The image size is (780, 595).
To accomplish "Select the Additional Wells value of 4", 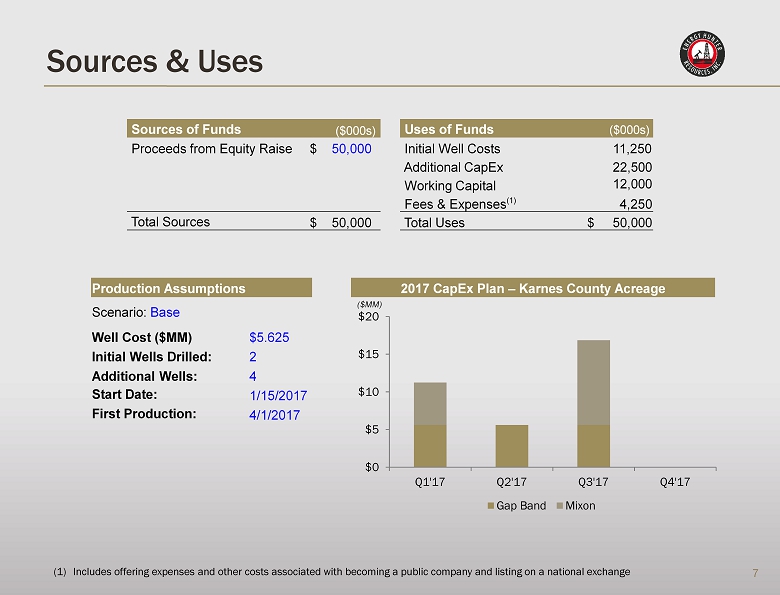I will [x=252, y=376].
